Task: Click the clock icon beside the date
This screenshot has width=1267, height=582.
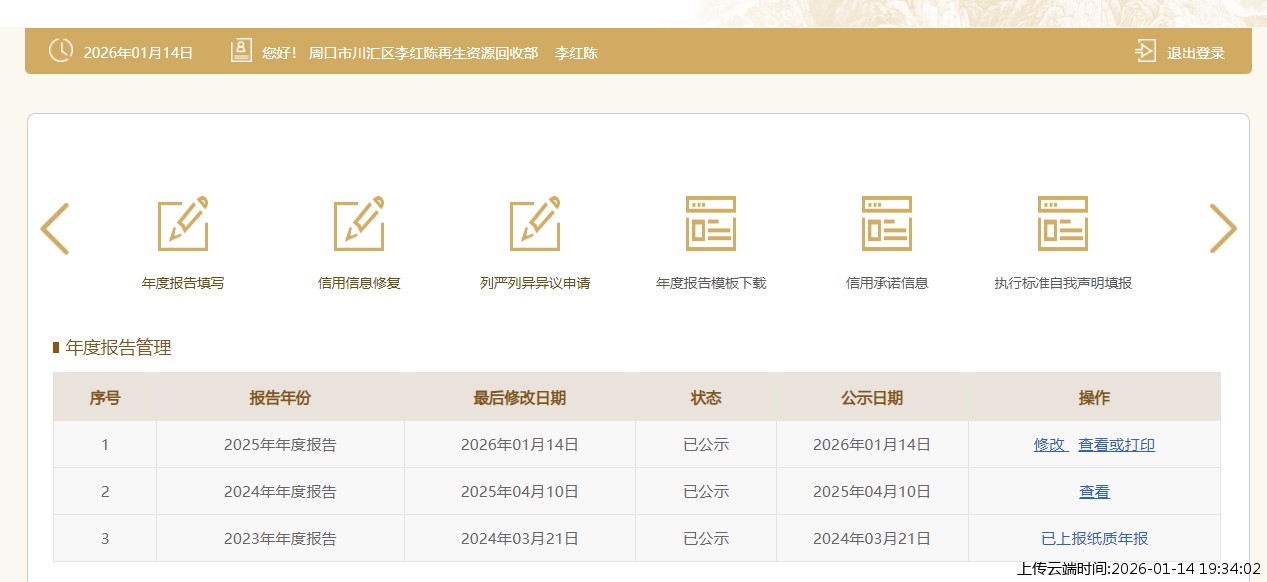Action: click(x=60, y=51)
